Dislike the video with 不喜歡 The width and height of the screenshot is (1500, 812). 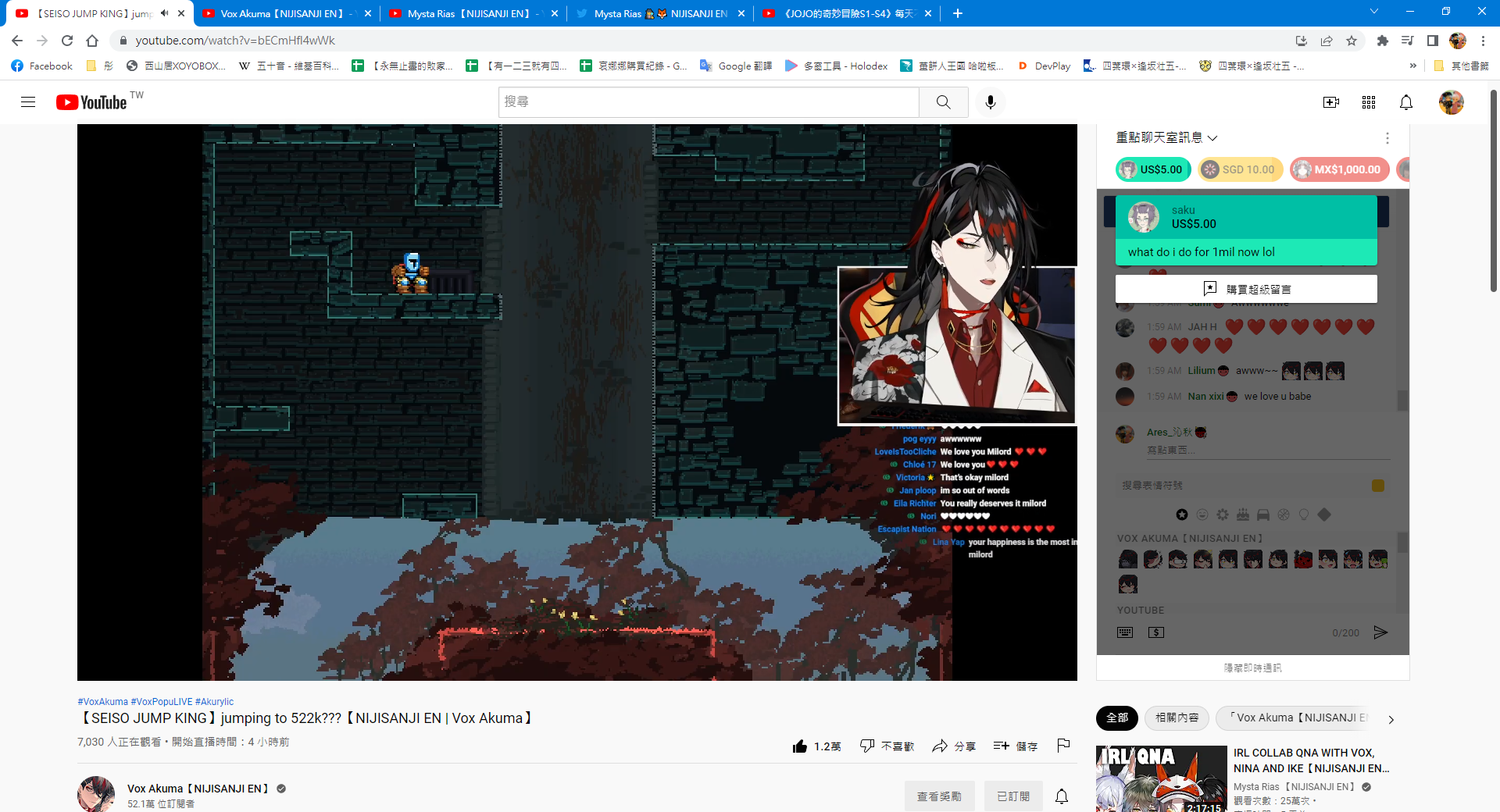tap(887, 746)
